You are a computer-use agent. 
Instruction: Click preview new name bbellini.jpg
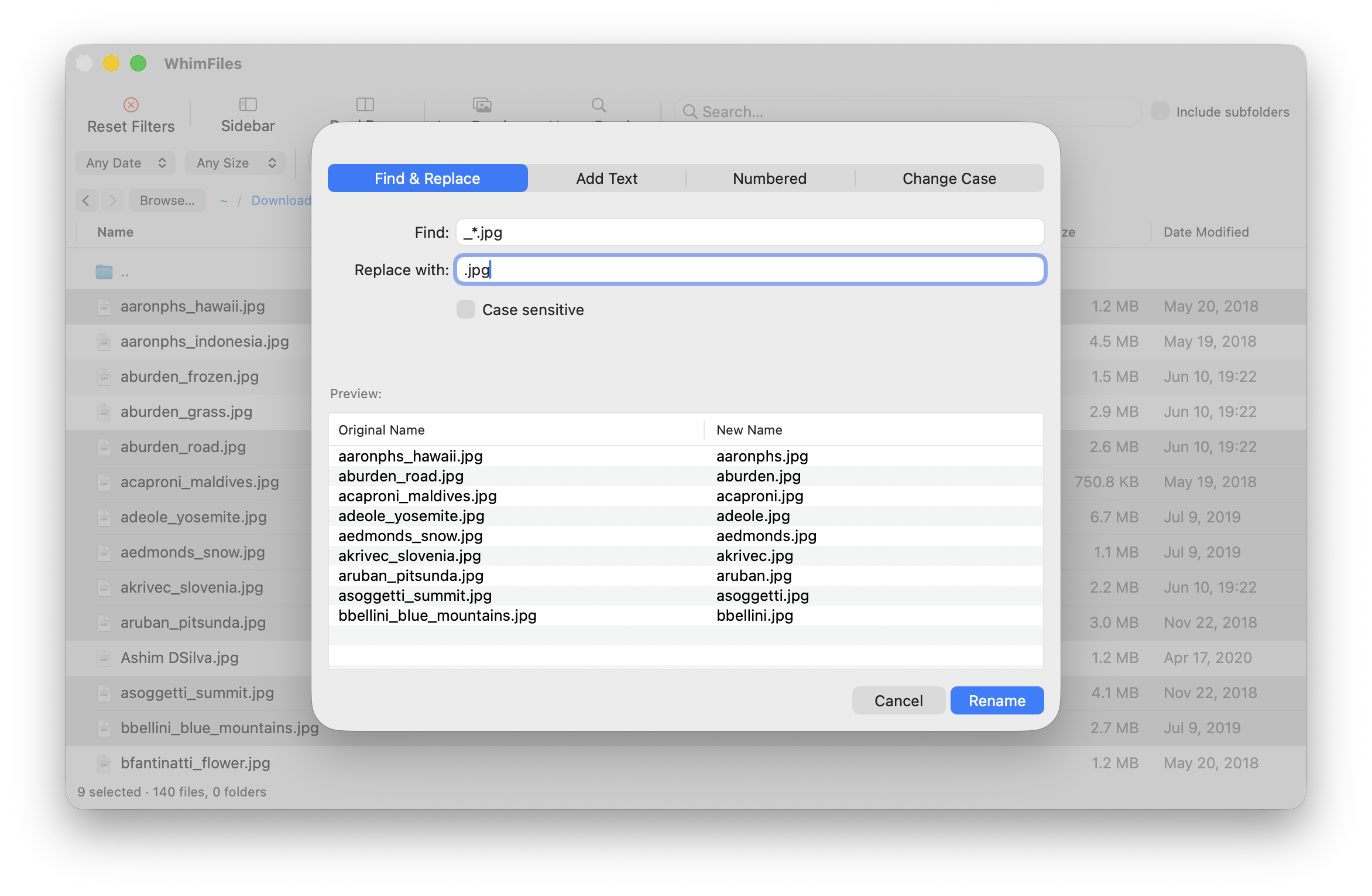pos(755,615)
